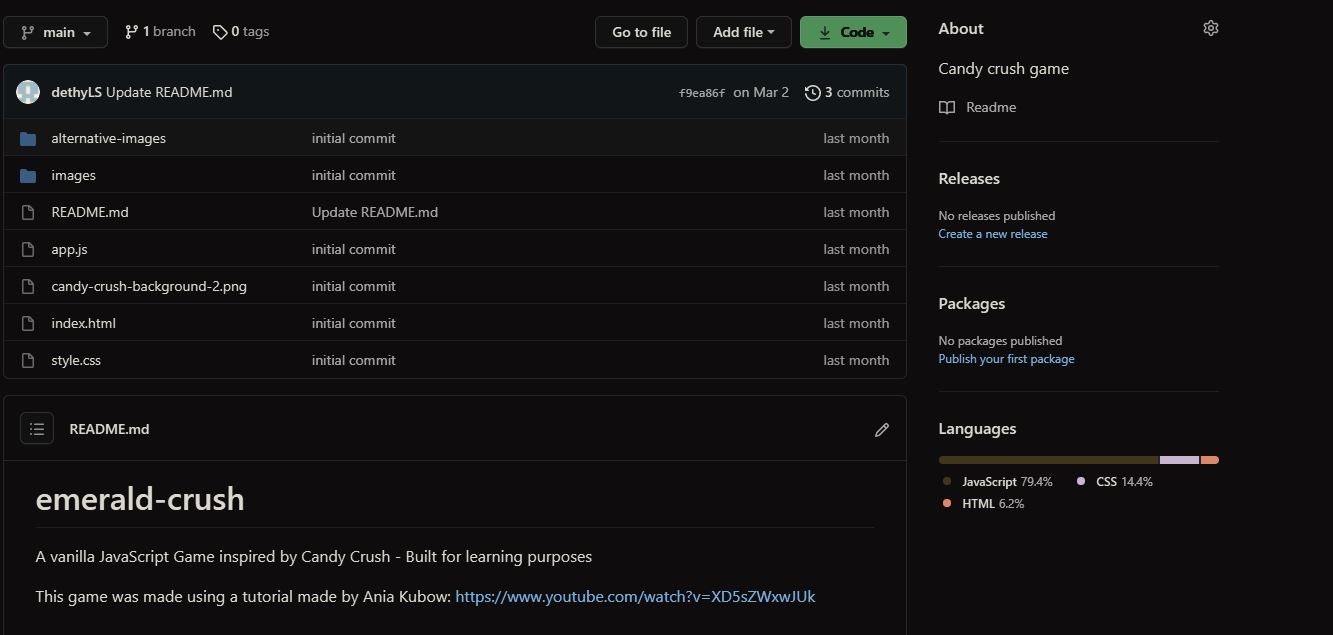1333x635 pixels.
Task: Open initial commit message for style.css row
Action: (x=354, y=360)
